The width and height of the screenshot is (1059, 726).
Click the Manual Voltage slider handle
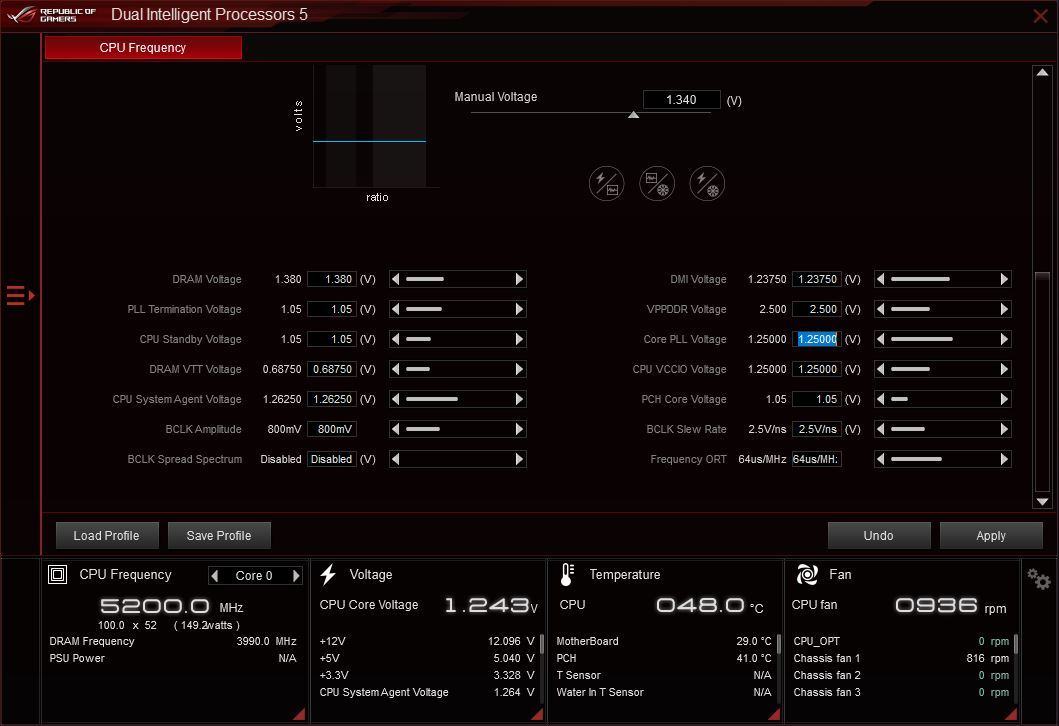pyautogui.click(x=634, y=115)
